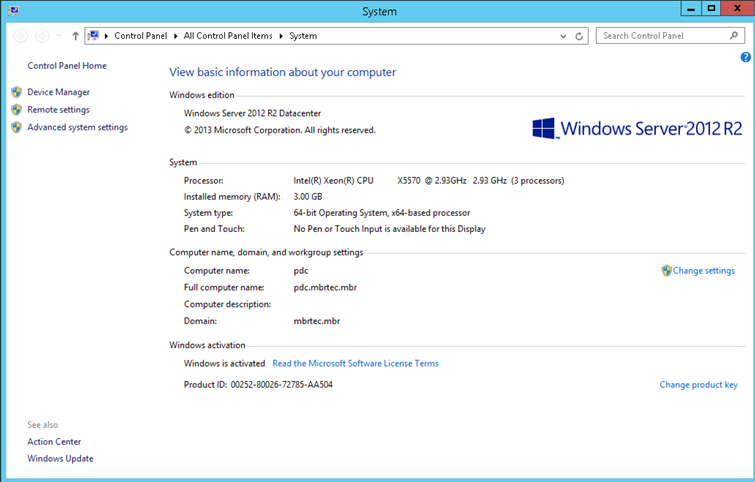Expand the arrow after Control Panel breadcrumb
755x482 pixels.
(175, 36)
